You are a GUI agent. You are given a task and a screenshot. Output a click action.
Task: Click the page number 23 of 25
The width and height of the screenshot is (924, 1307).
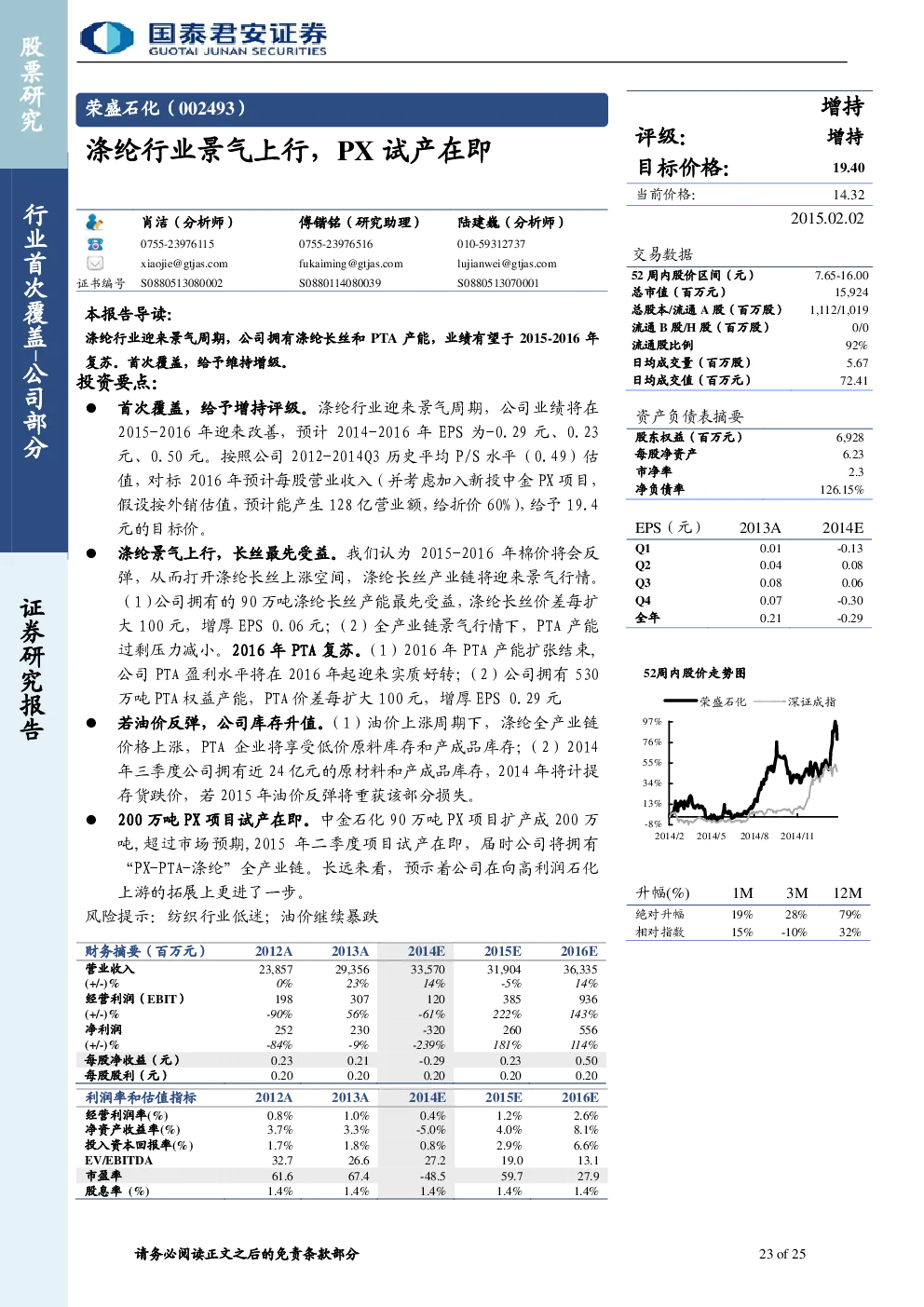(x=782, y=1254)
